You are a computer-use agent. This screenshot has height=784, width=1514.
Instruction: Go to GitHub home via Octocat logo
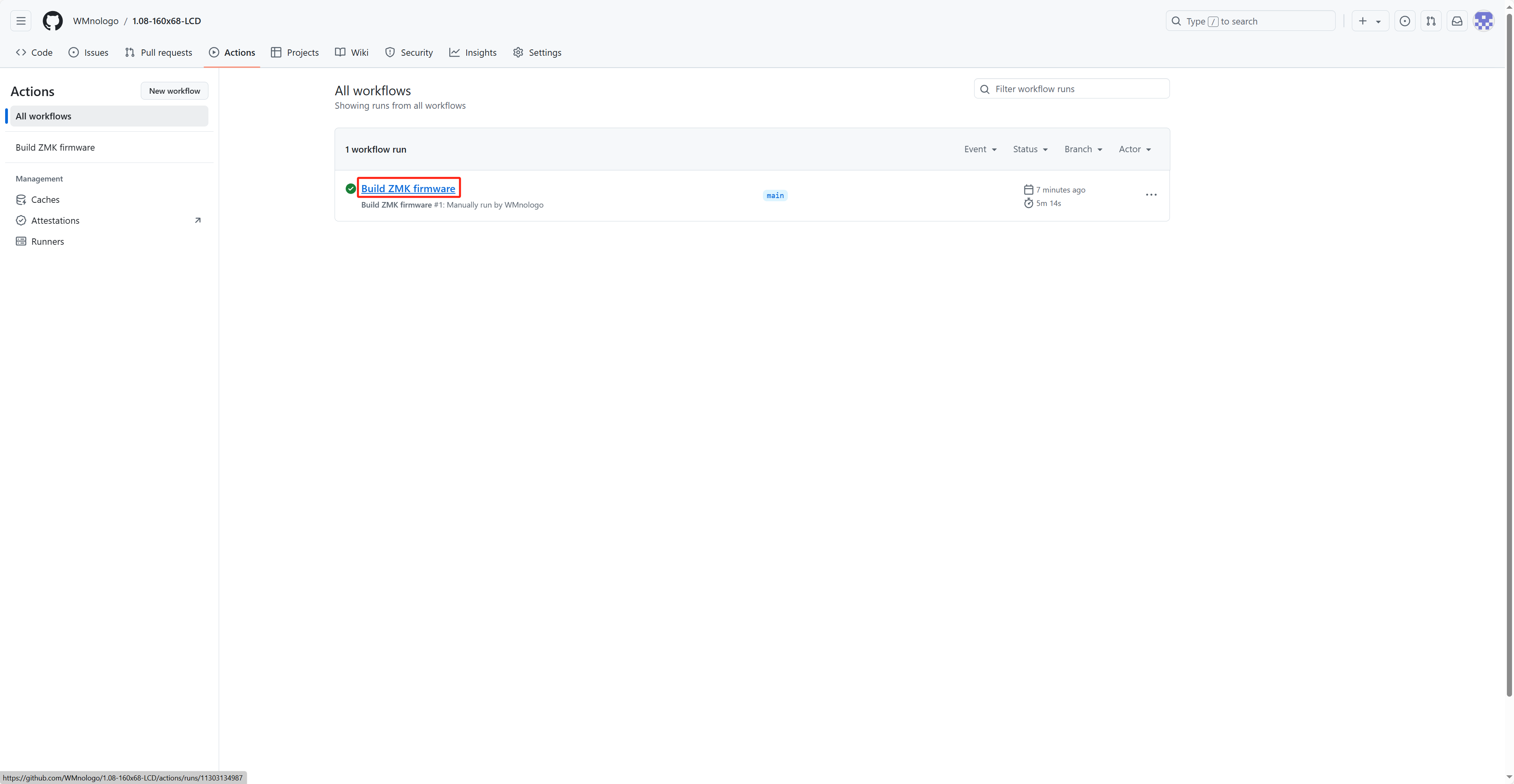tap(52, 21)
